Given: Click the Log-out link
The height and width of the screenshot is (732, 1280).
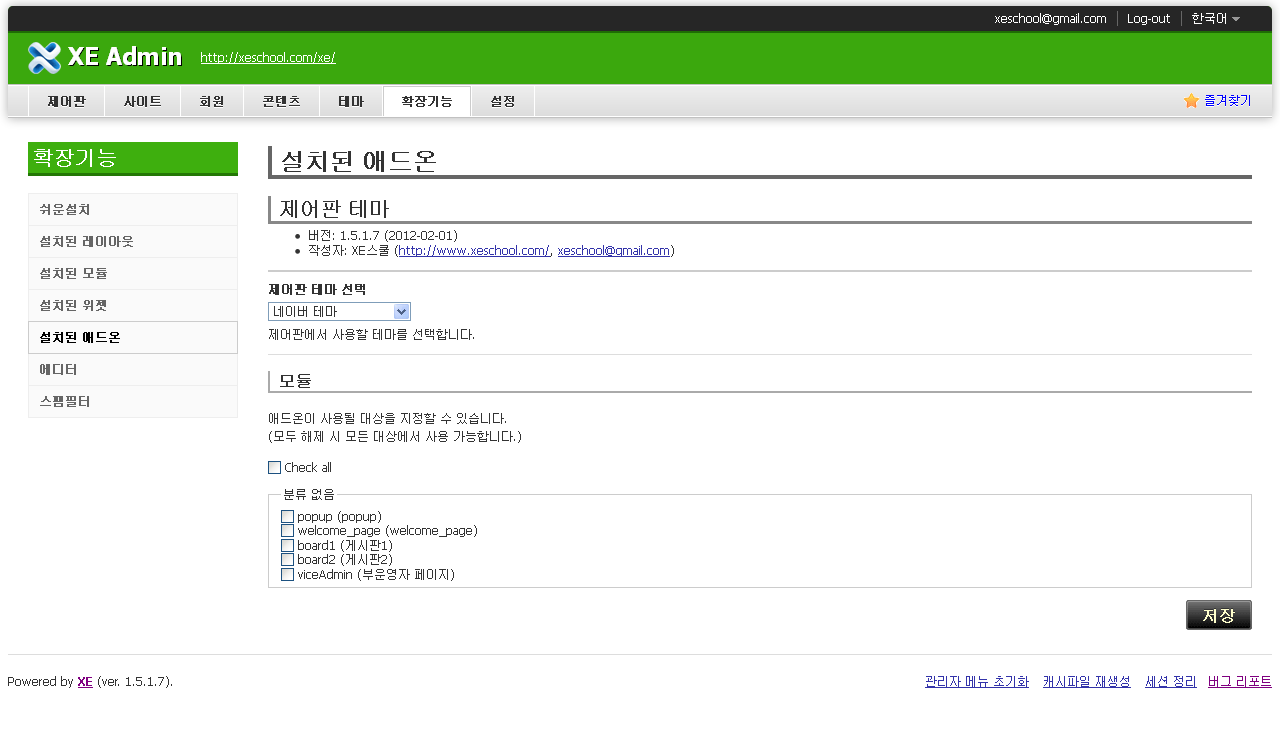Looking at the screenshot, I should (x=1148, y=18).
